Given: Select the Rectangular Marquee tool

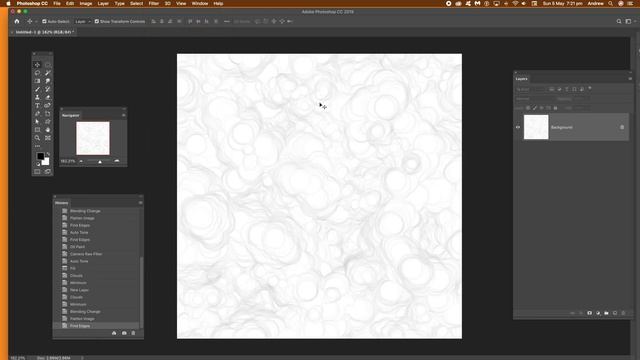Looking at the screenshot, I should [48, 65].
